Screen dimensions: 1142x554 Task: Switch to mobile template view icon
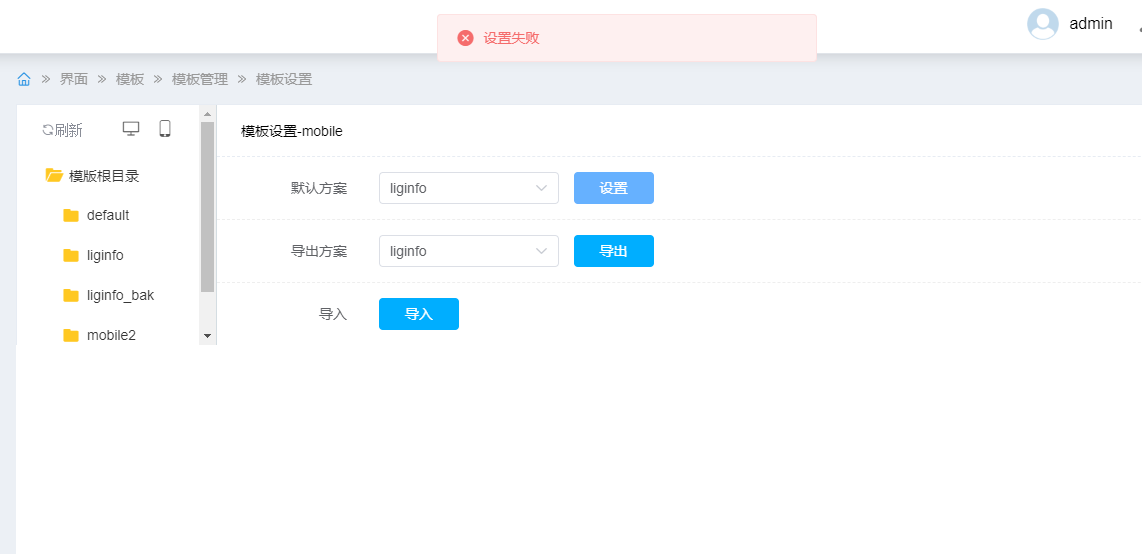165,129
